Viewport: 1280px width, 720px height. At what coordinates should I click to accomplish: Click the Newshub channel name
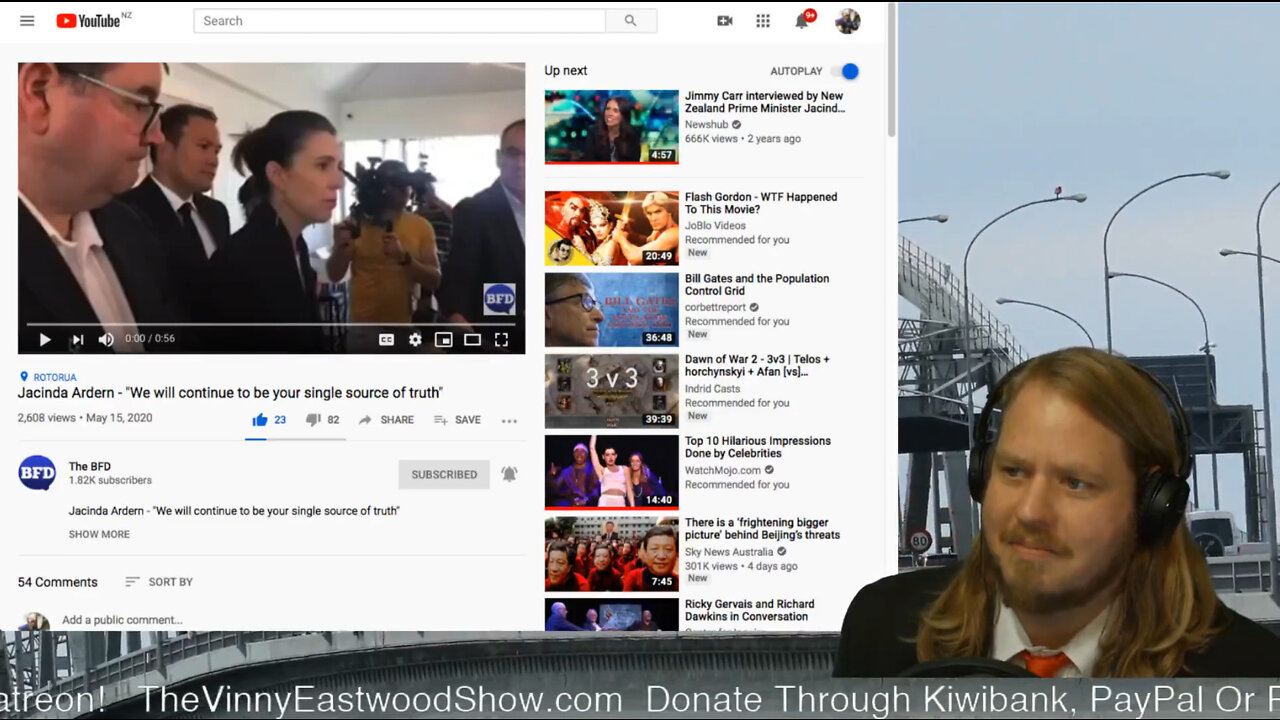[x=706, y=125]
